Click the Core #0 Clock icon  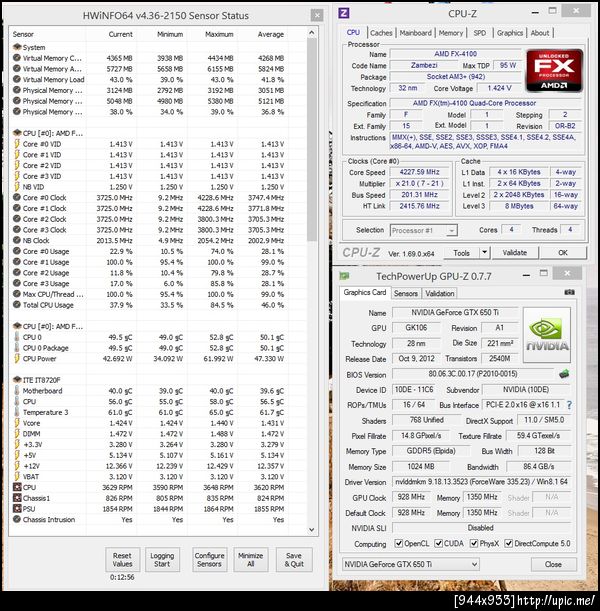17,197
